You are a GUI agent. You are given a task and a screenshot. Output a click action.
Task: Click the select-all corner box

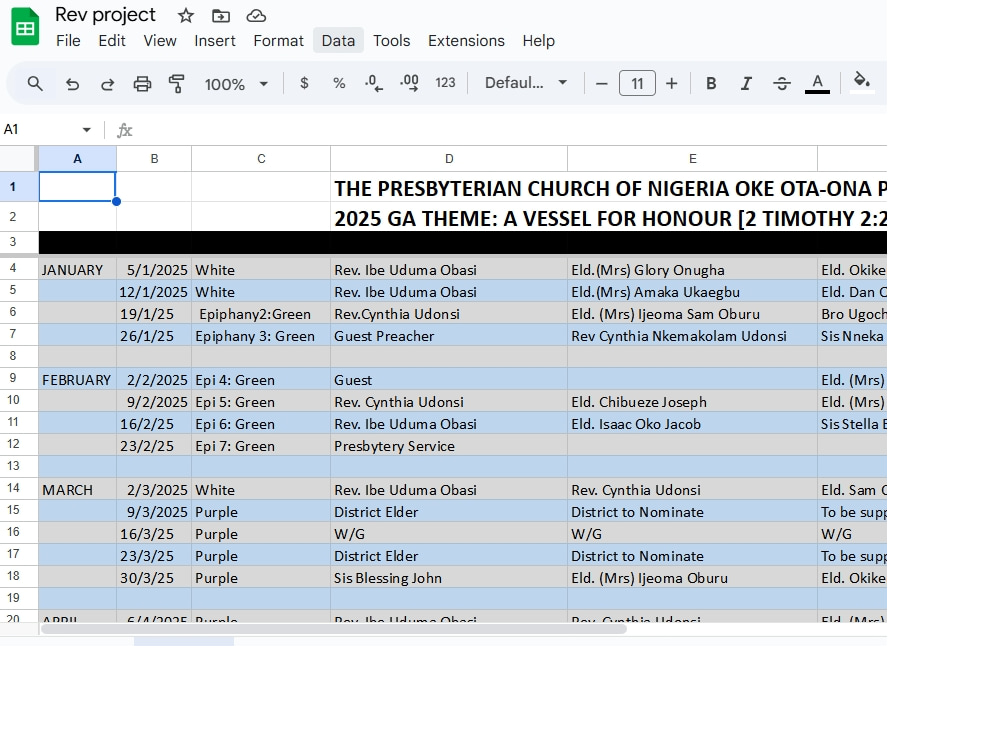pos(18,159)
